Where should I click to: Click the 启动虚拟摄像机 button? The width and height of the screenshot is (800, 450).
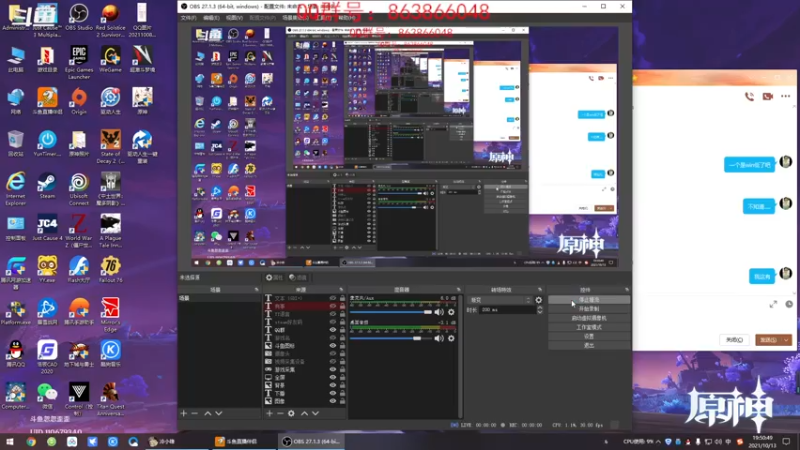click(x=589, y=318)
